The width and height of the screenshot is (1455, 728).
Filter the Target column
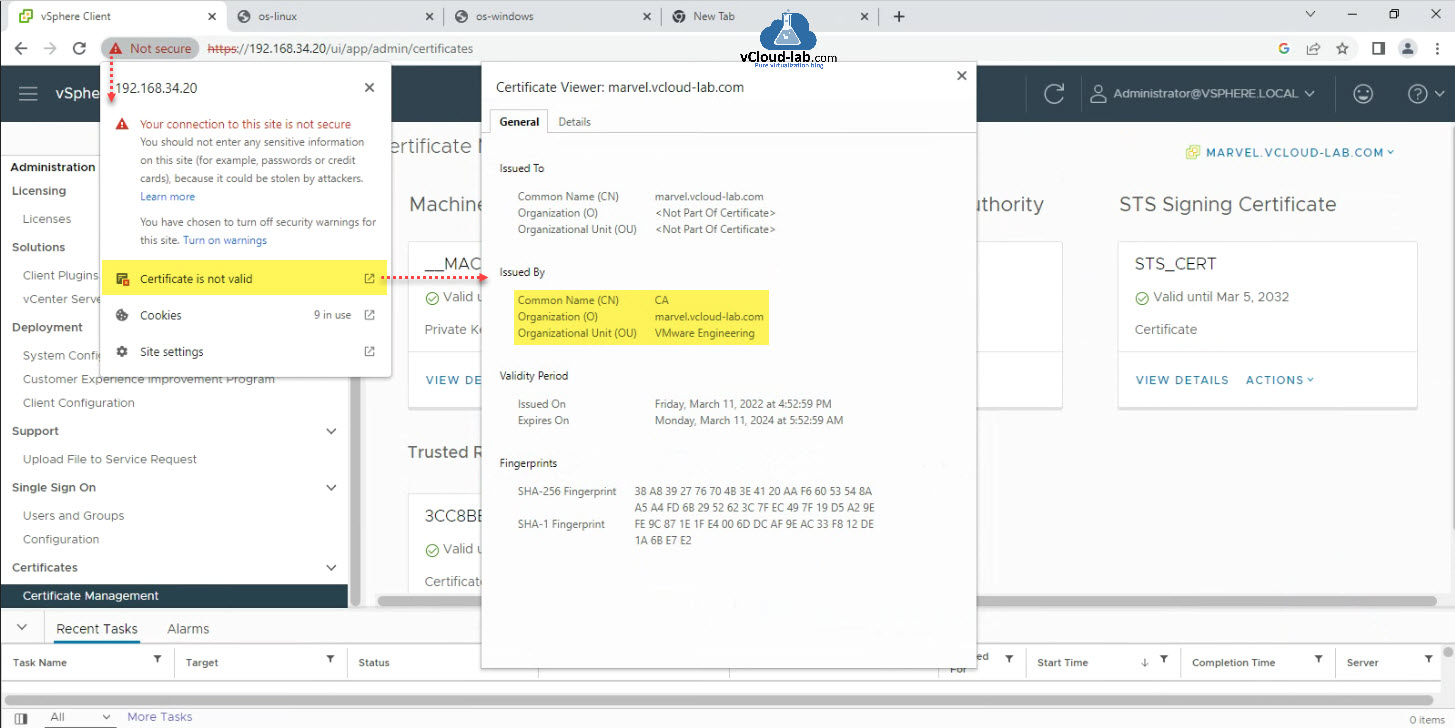330,660
